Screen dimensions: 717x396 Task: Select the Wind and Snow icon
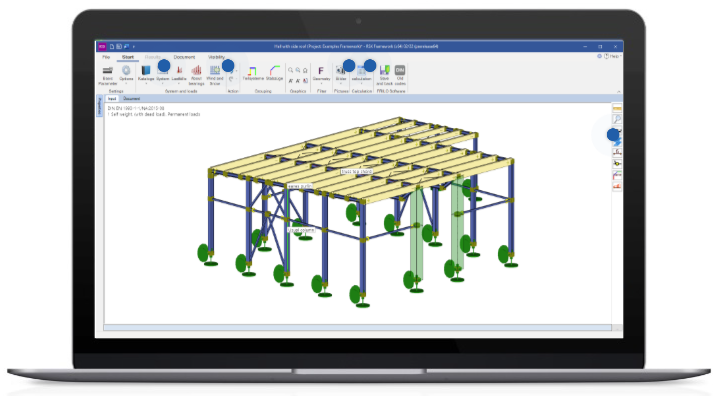point(215,70)
